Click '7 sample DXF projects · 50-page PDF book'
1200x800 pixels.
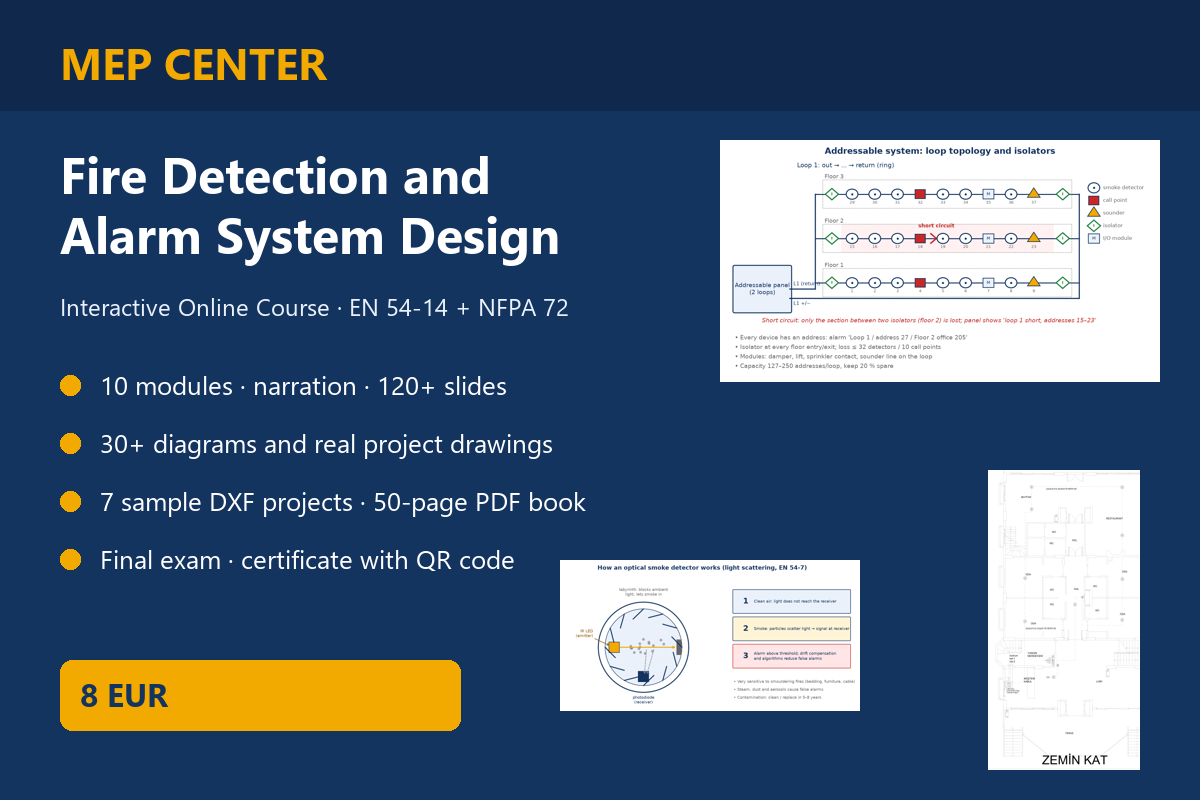point(343,502)
